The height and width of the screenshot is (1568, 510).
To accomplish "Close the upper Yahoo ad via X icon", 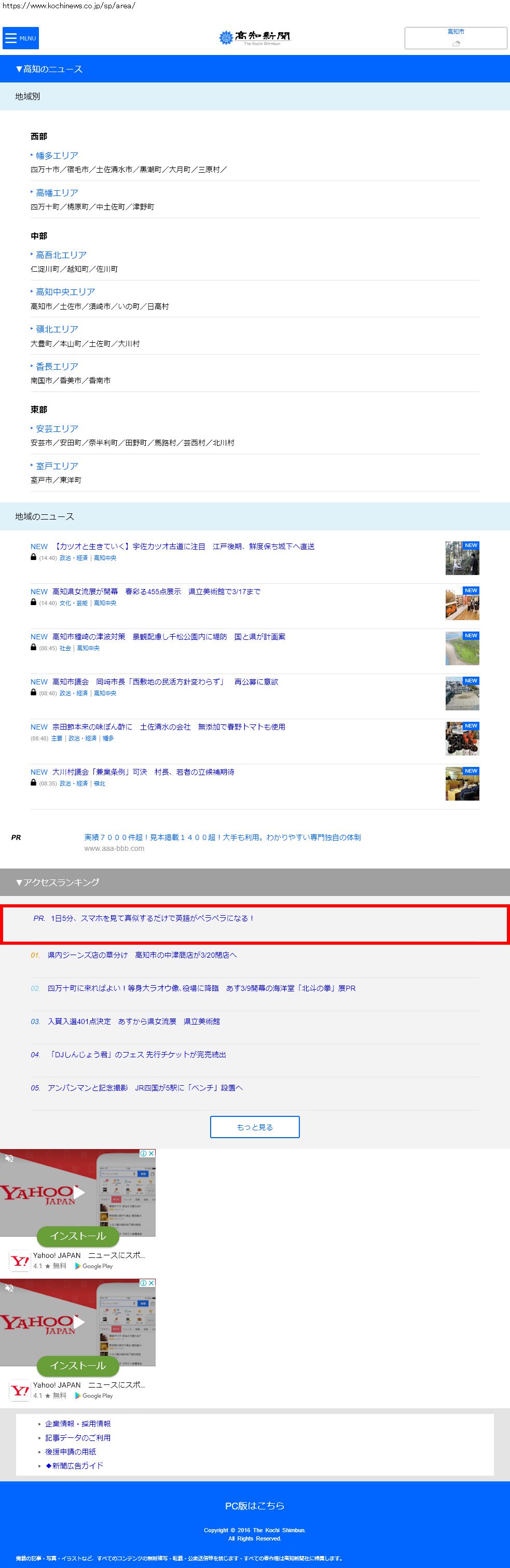I will coord(151,1153).
